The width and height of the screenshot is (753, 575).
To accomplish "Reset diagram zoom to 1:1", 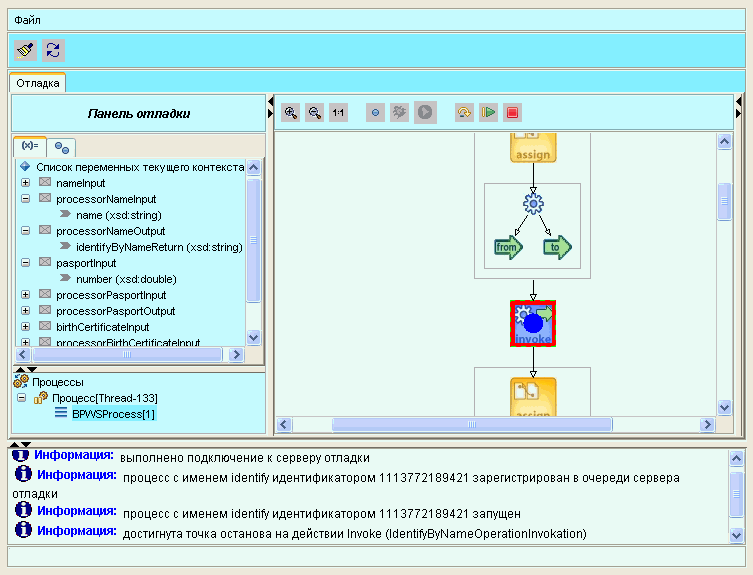I will (338, 113).
